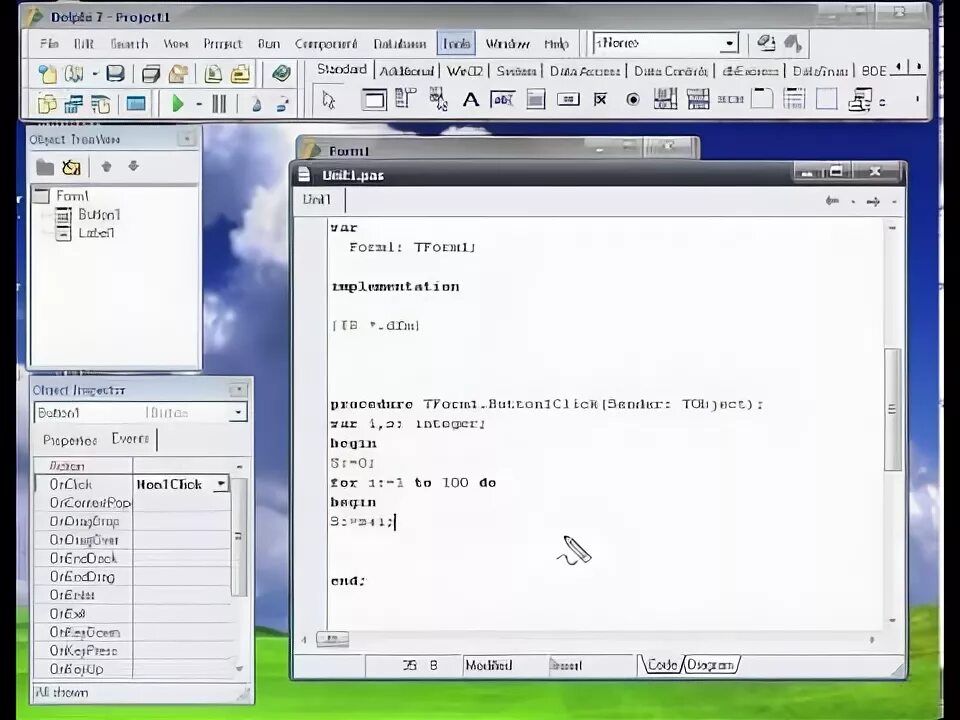The image size is (960, 720).
Task: Click the Open Project folder icon
Action: [178, 74]
